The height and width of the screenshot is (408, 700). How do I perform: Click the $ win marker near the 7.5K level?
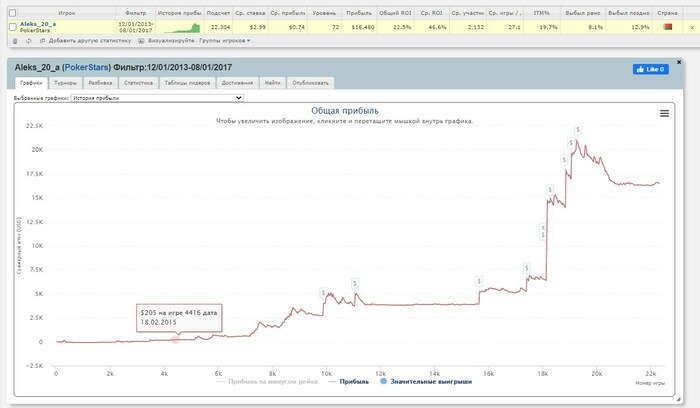coord(527,268)
